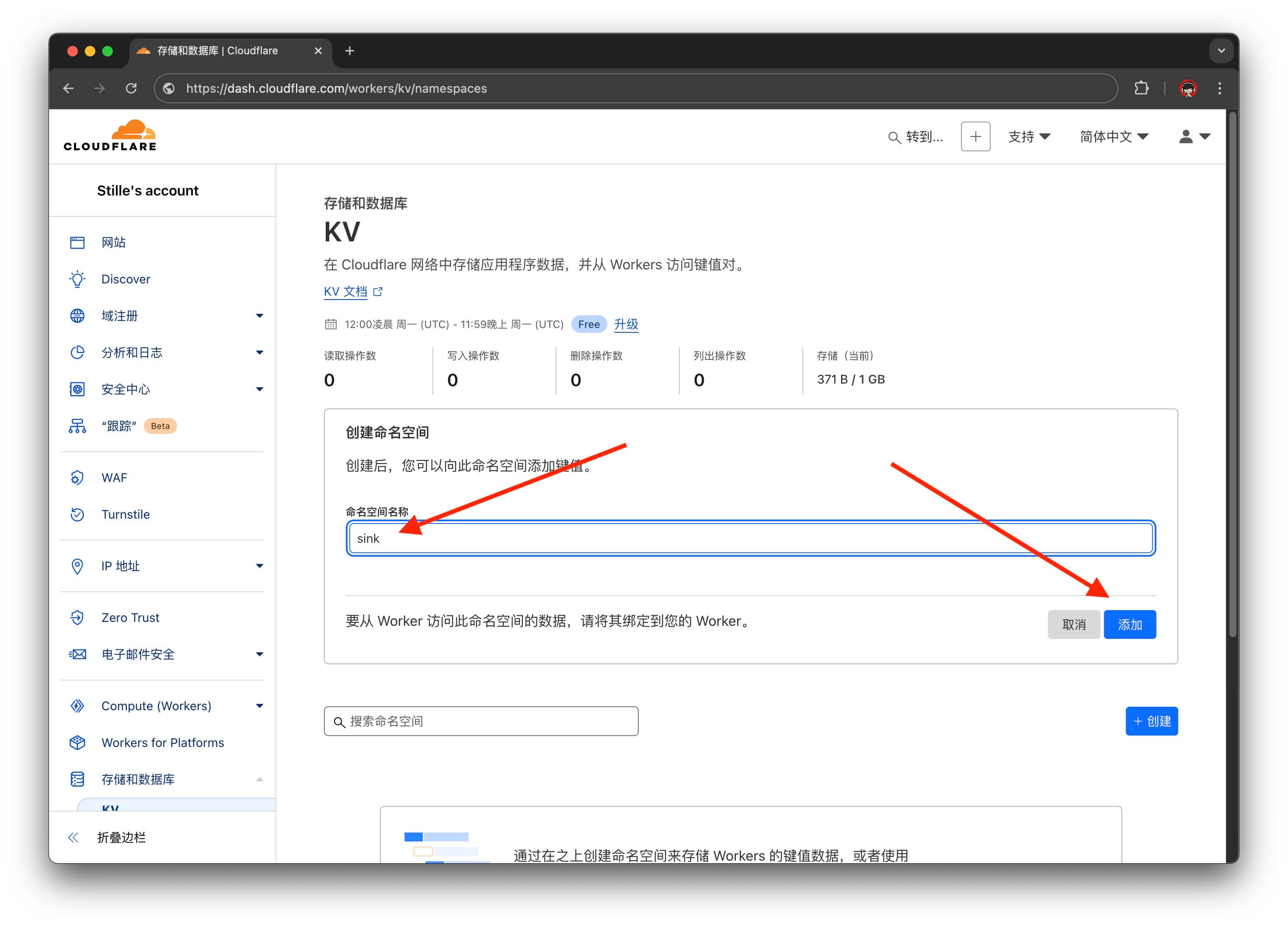Click the Cloudflare logo
1288x928 pixels.
110,135
